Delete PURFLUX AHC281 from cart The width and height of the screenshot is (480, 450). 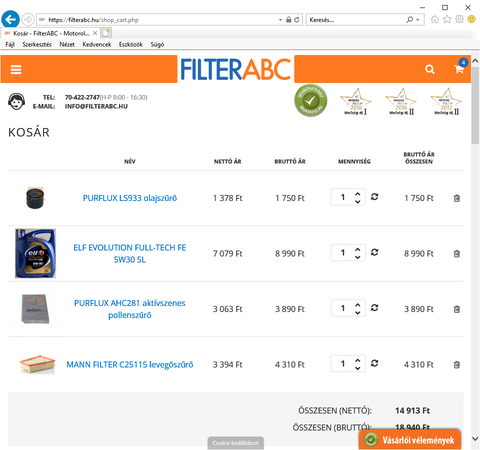[x=457, y=309]
